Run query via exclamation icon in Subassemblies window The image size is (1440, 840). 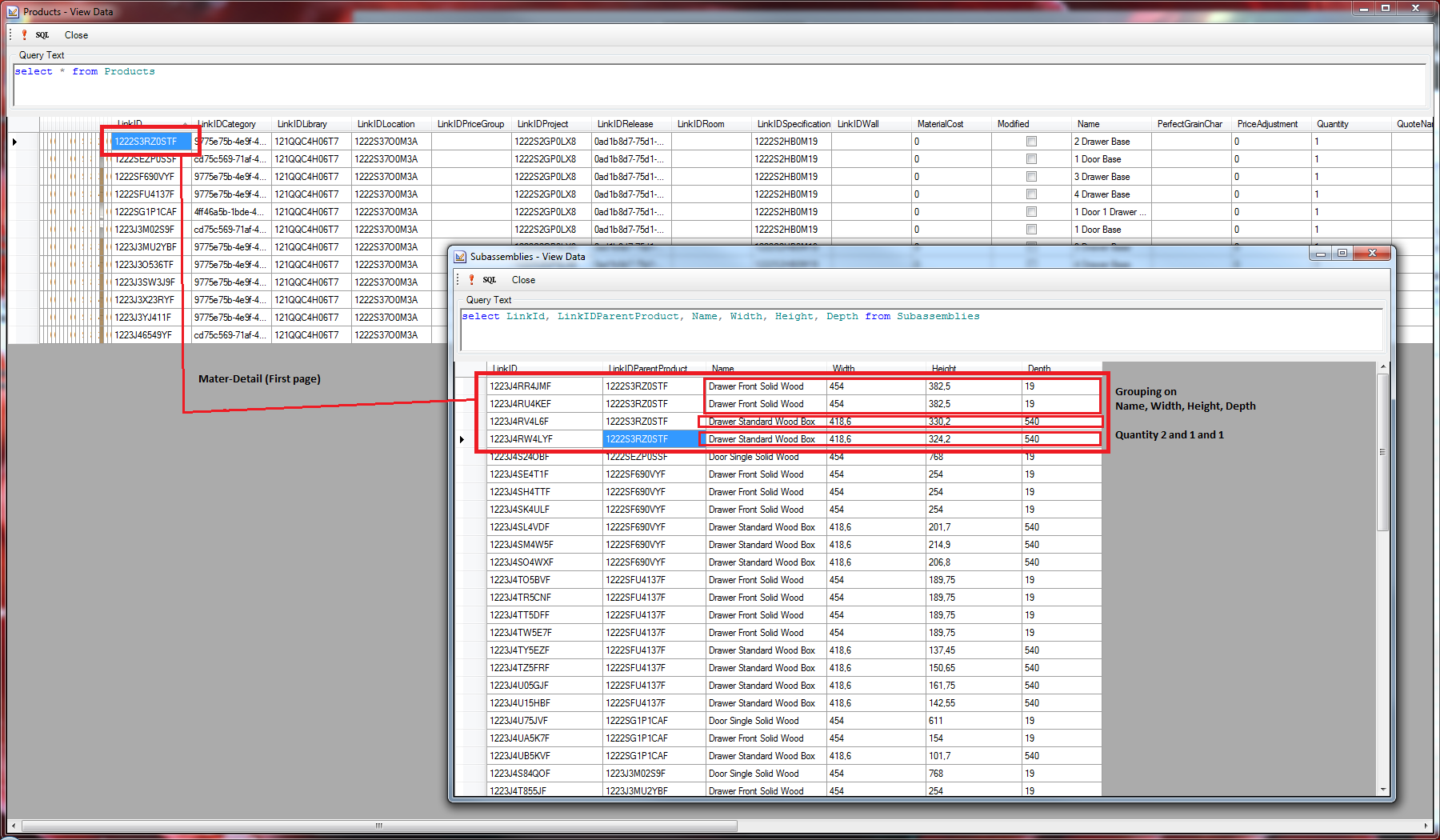[x=471, y=279]
